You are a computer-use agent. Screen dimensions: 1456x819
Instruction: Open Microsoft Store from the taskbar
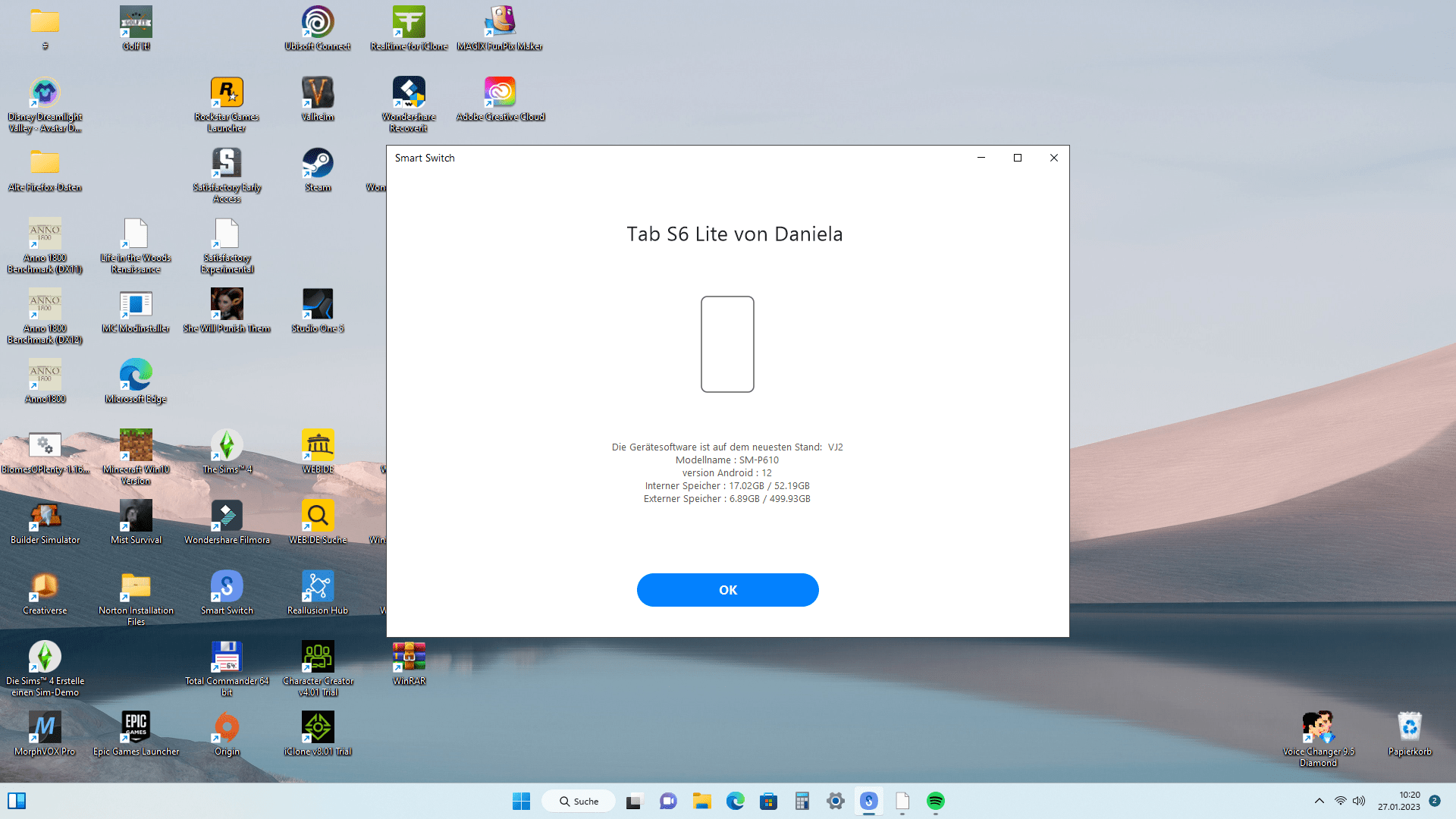[768, 801]
